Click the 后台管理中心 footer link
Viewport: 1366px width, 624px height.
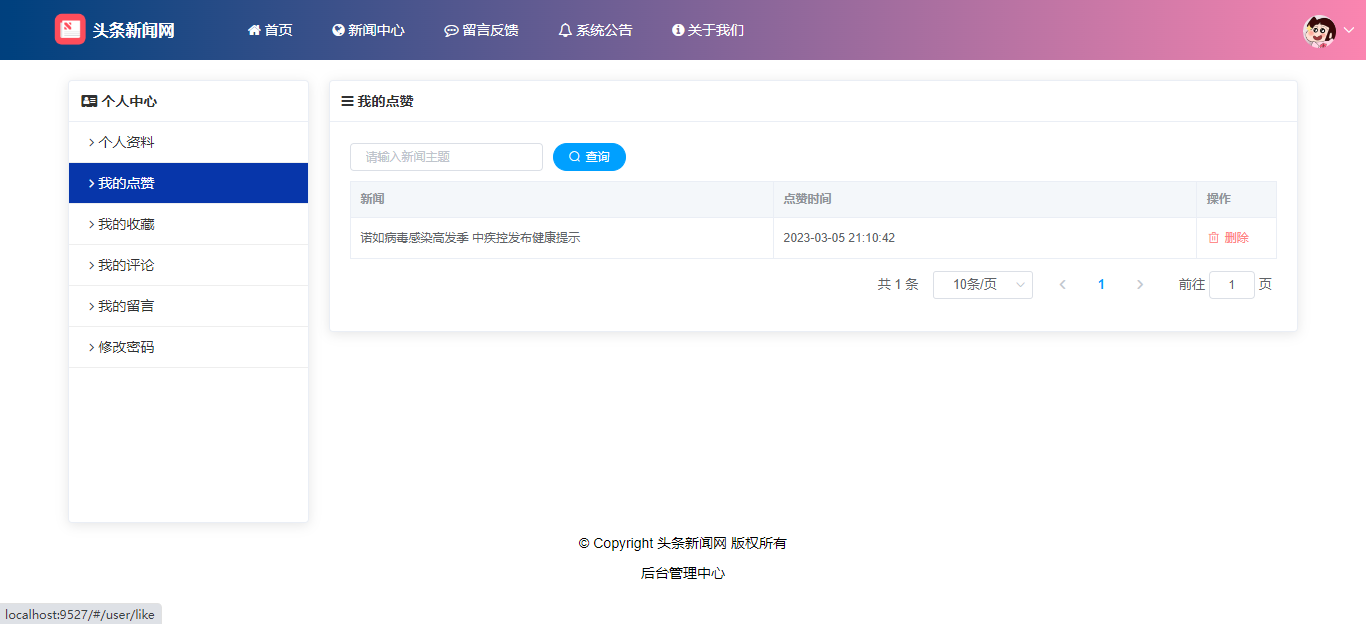[x=683, y=573]
